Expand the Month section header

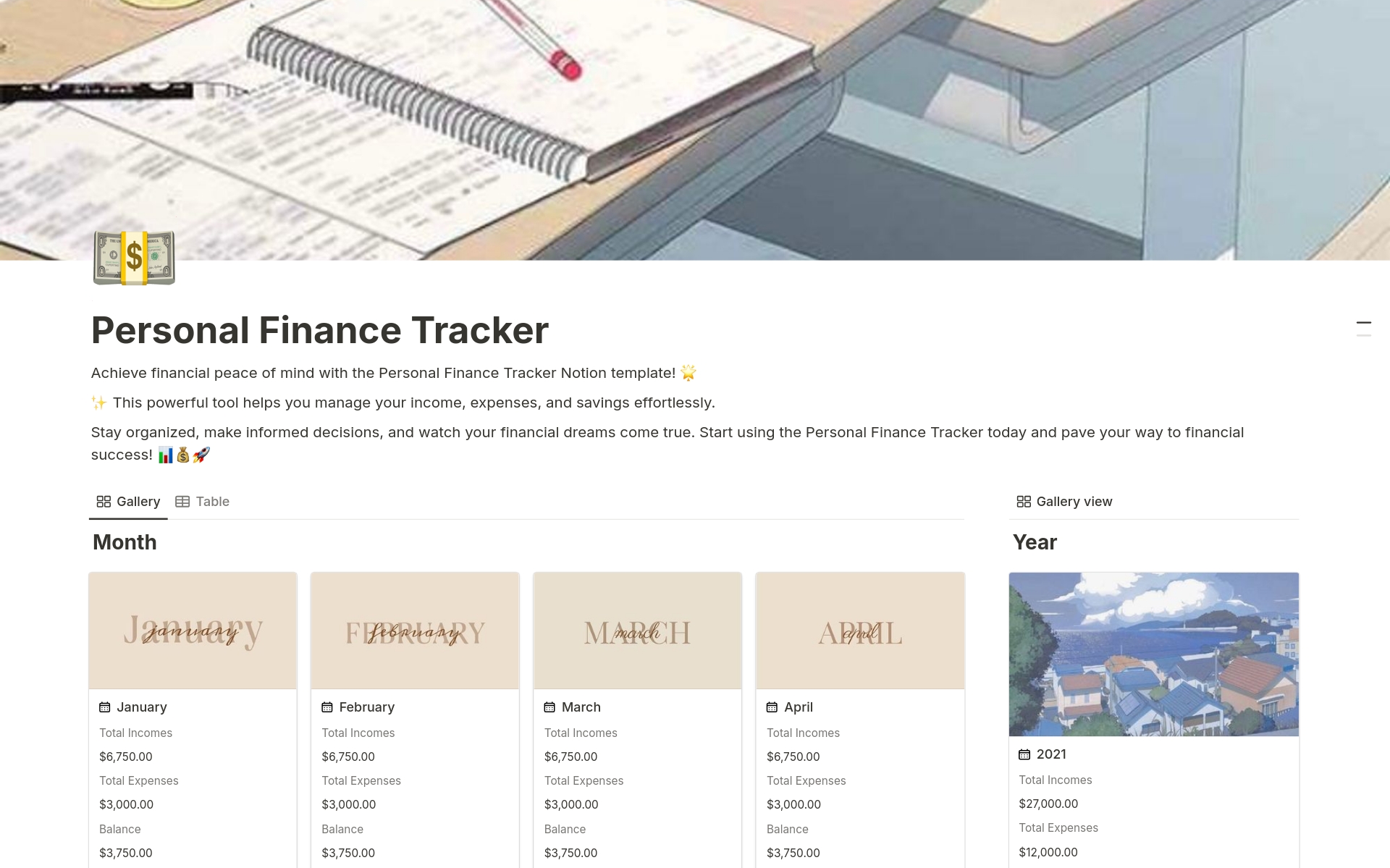(x=124, y=541)
